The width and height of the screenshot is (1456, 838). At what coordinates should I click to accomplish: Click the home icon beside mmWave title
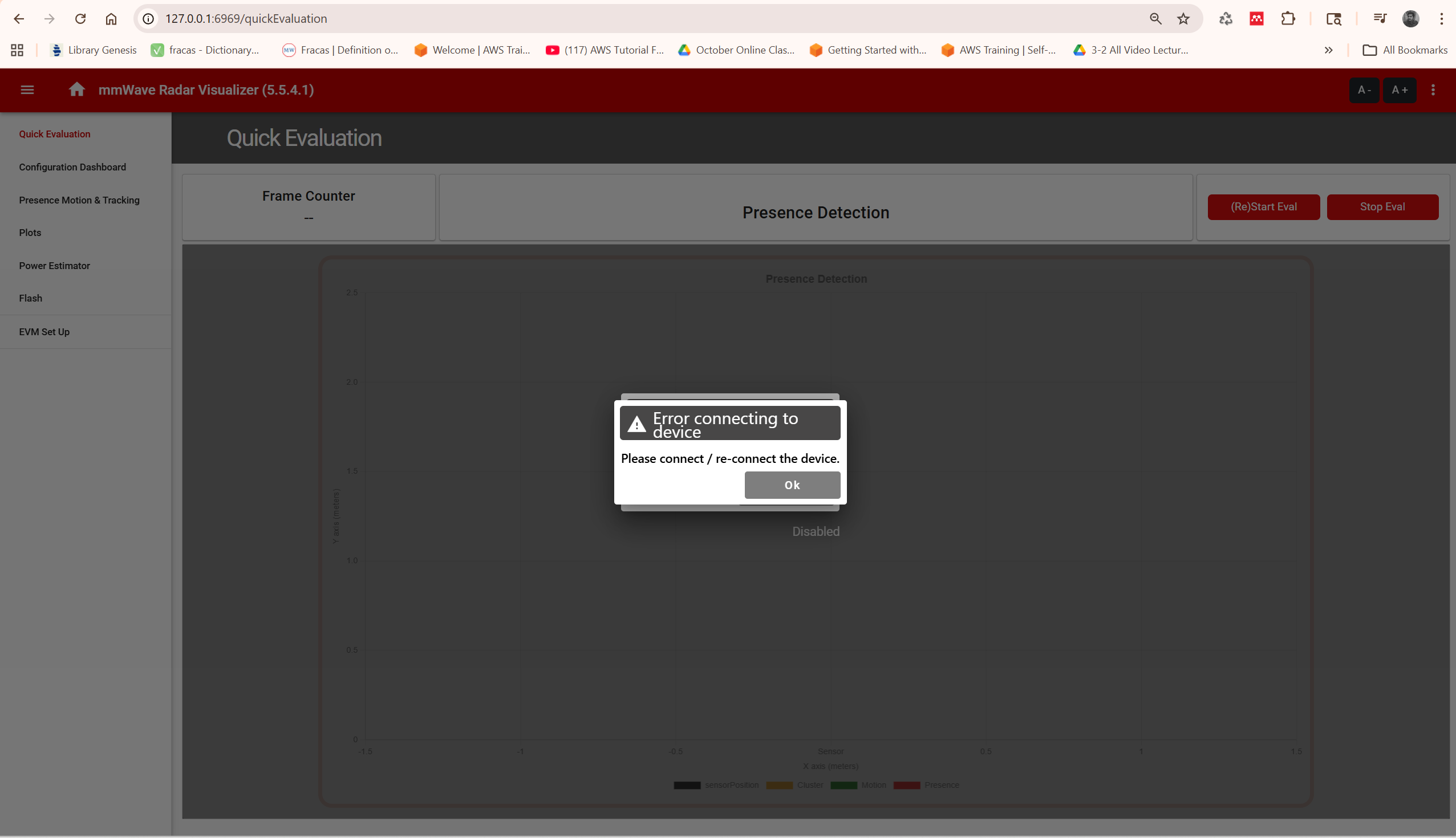pyautogui.click(x=76, y=89)
